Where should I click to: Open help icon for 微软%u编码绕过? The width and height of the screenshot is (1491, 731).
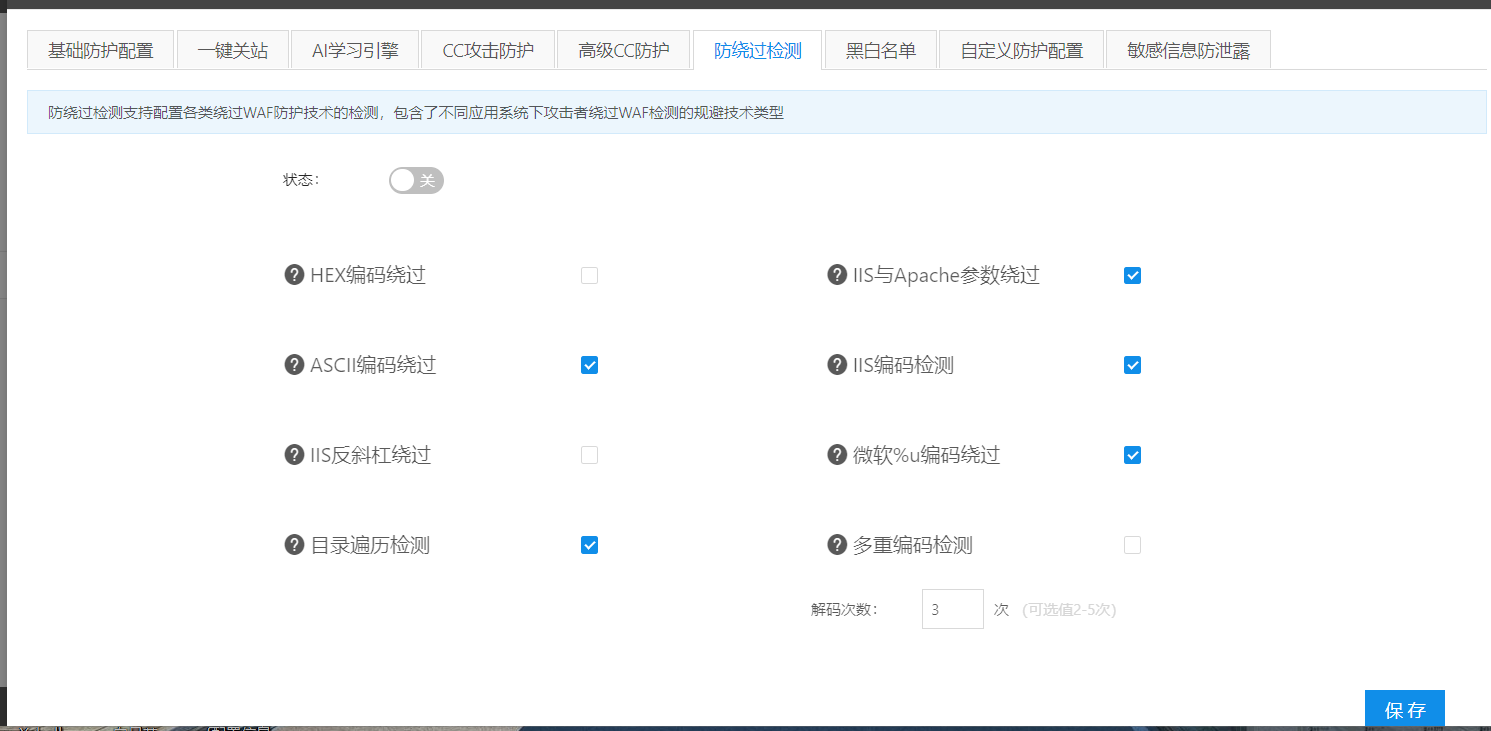[x=837, y=455]
